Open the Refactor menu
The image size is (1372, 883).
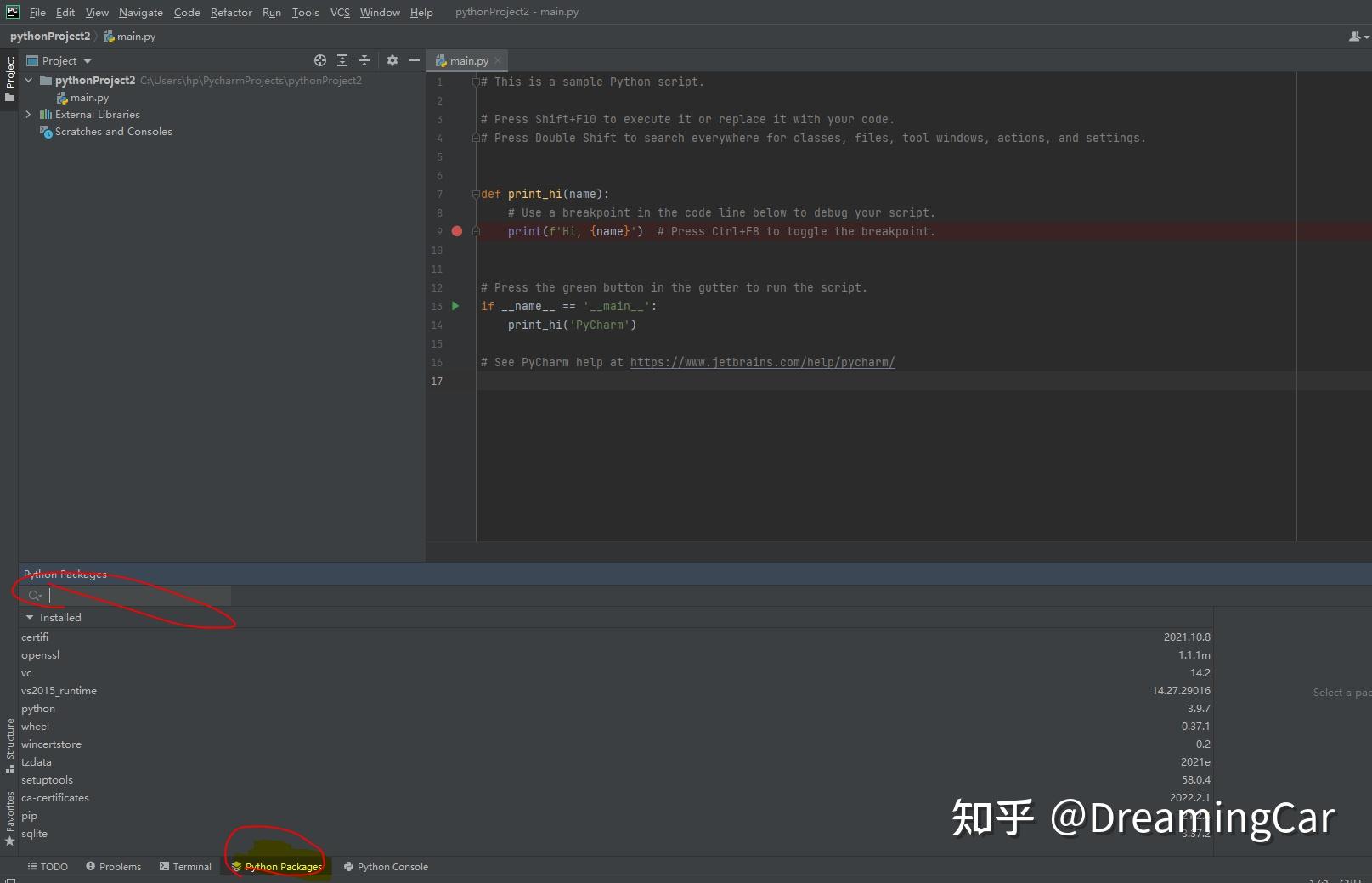pos(231,12)
